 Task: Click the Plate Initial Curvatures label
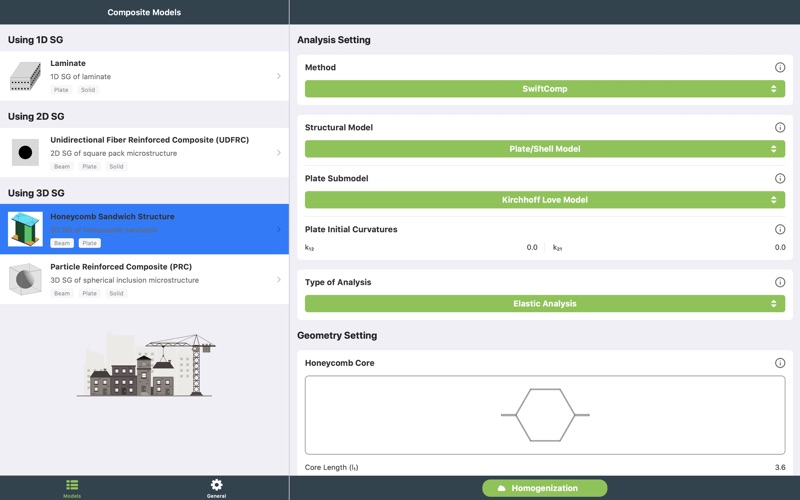coord(351,230)
